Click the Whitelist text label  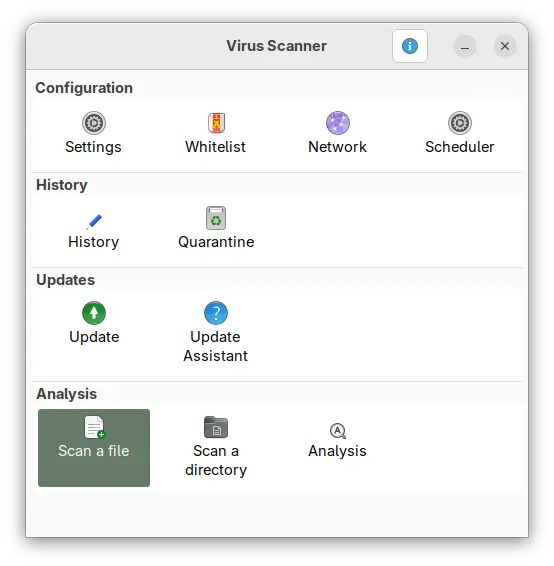coord(215,147)
